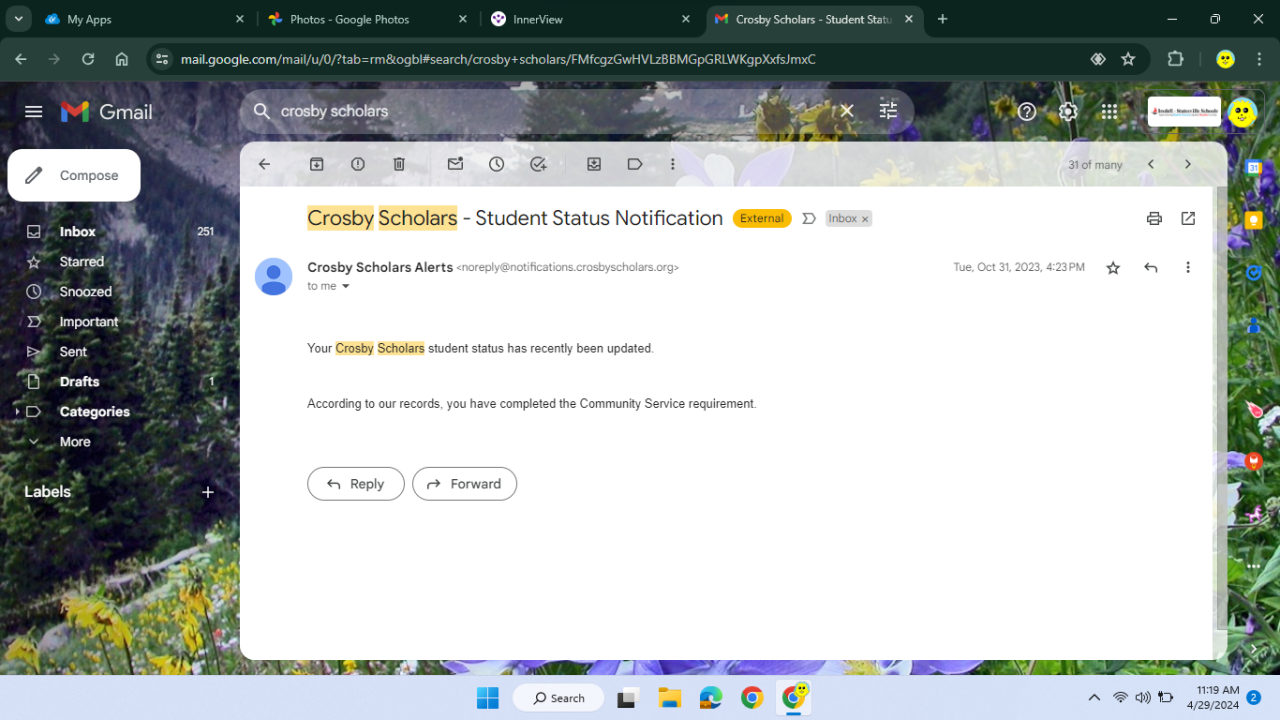This screenshot has width=1280, height=720.
Task: Compose a new email
Action: coord(74,175)
